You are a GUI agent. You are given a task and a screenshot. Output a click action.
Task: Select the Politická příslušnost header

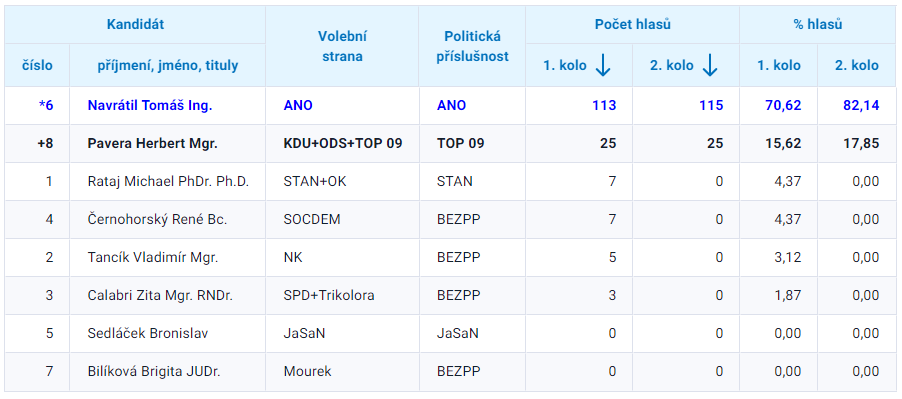pyautogui.click(x=472, y=47)
